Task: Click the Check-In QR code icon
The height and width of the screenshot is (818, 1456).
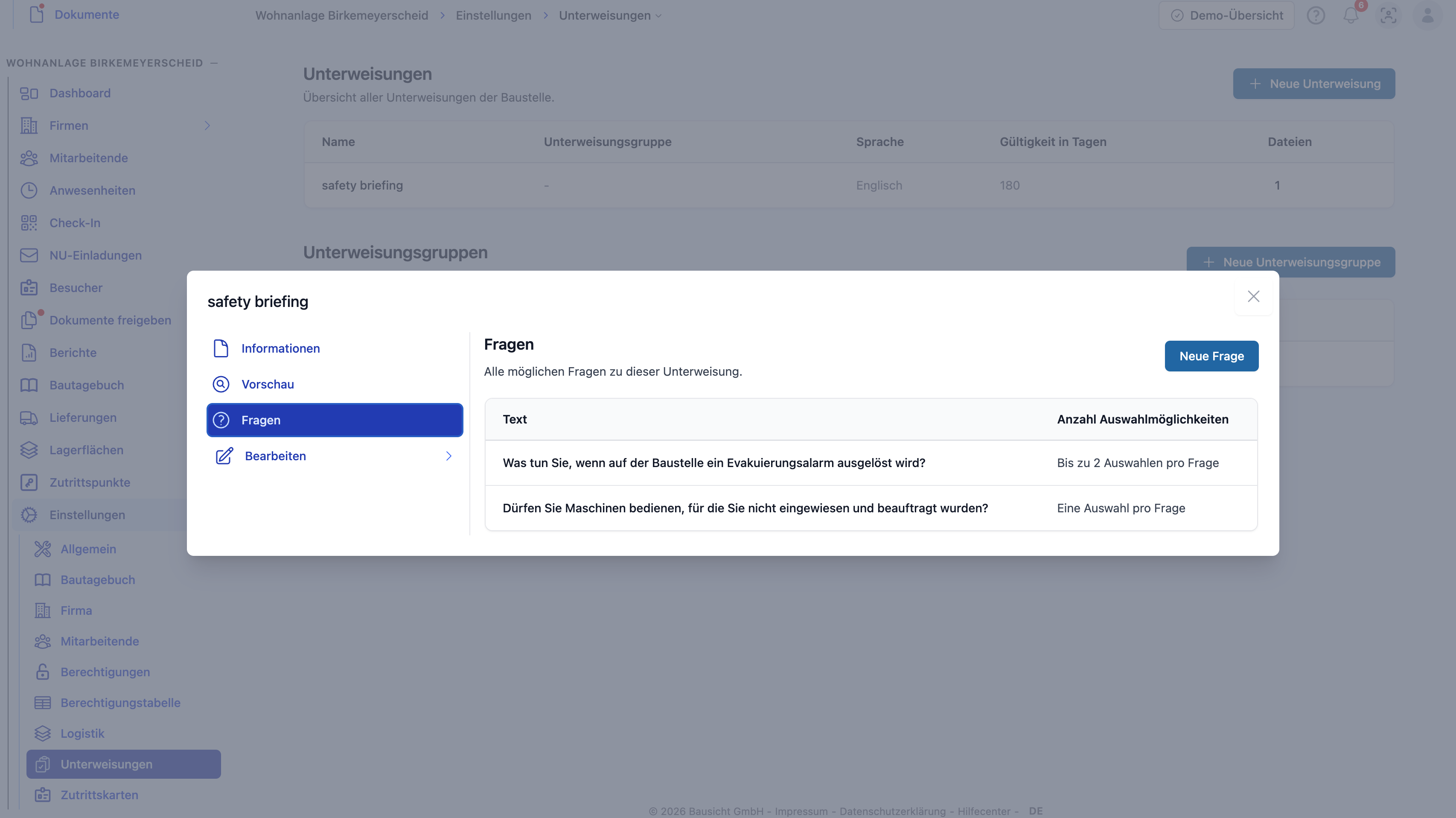Action: coord(29,223)
